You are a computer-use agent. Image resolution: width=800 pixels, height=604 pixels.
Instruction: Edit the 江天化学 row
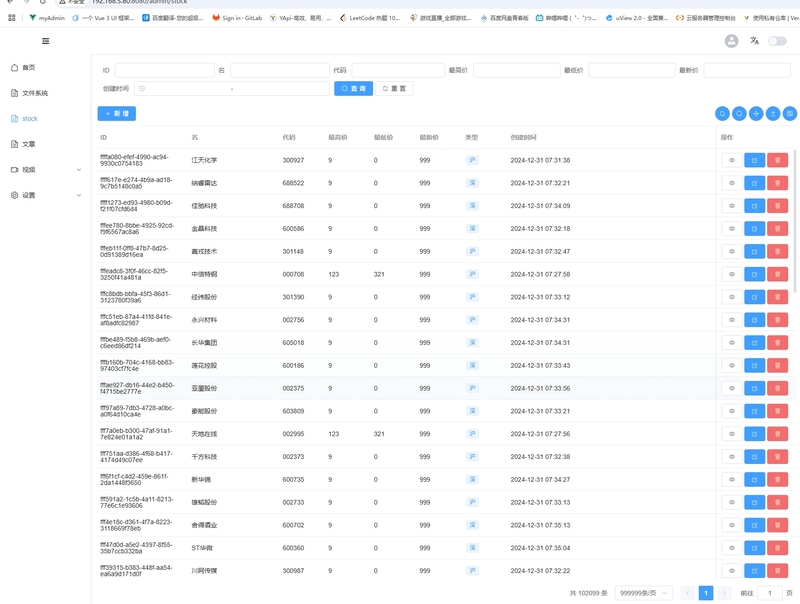[755, 160]
